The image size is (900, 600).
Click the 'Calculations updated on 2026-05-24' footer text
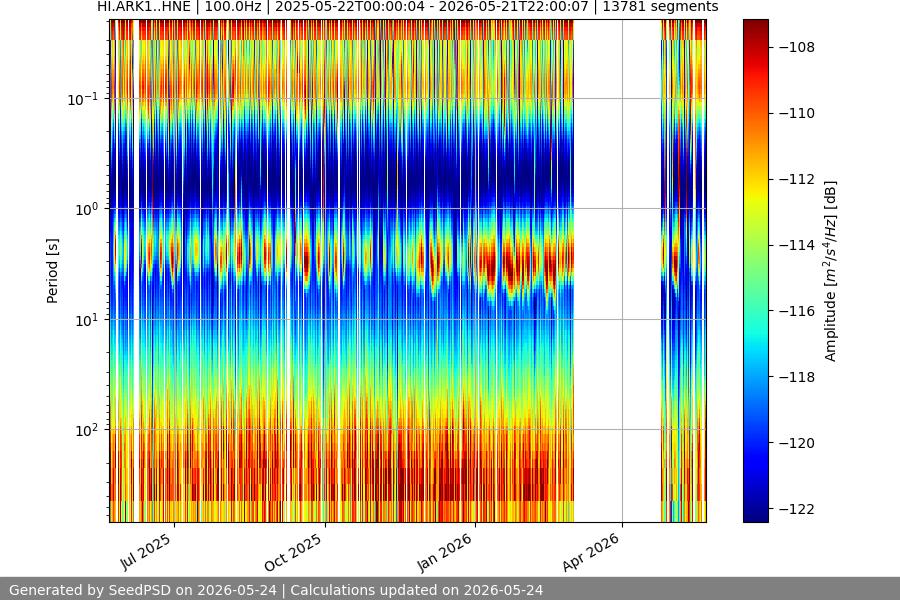(417, 590)
